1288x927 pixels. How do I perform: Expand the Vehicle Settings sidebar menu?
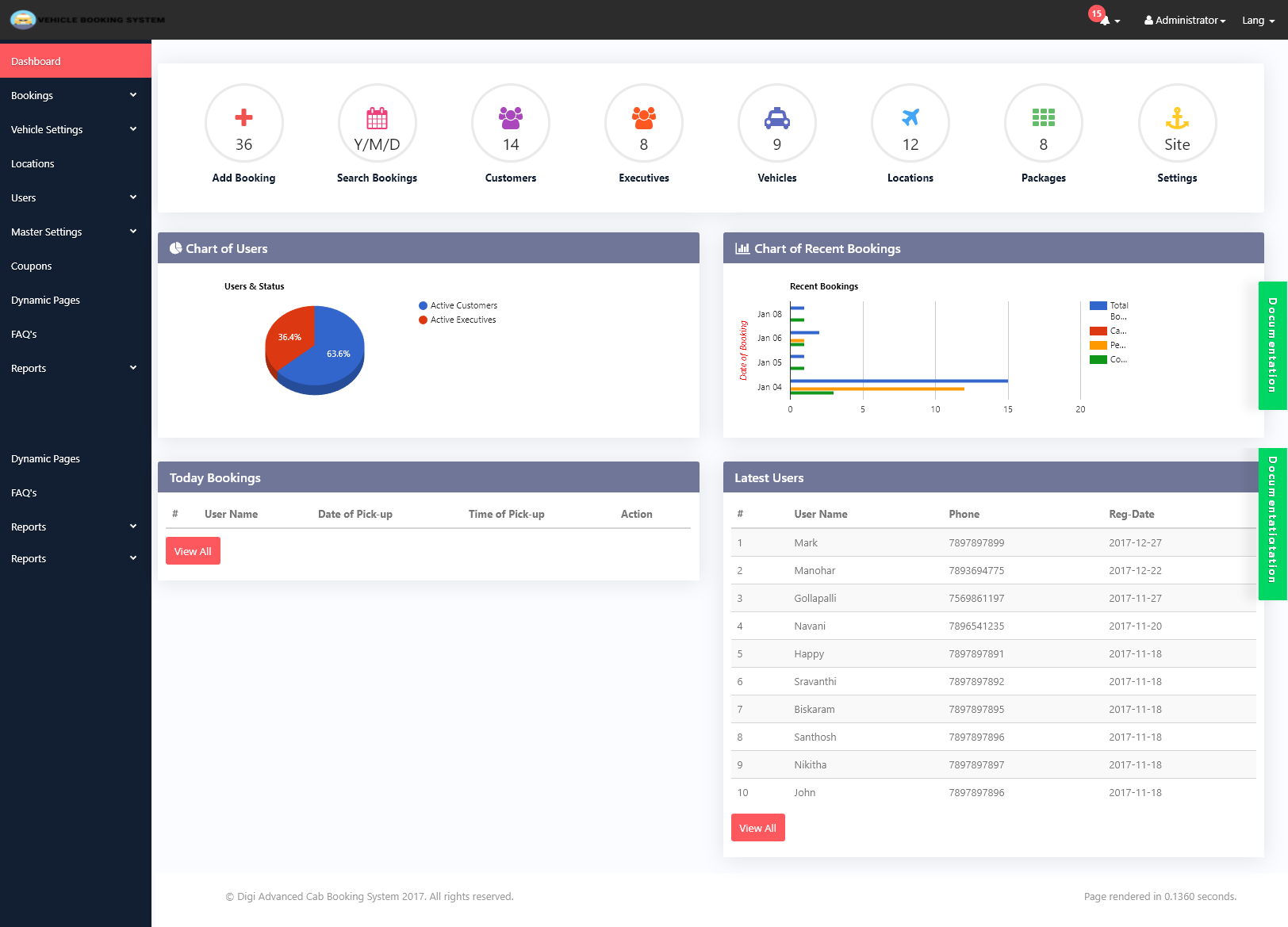[x=75, y=129]
